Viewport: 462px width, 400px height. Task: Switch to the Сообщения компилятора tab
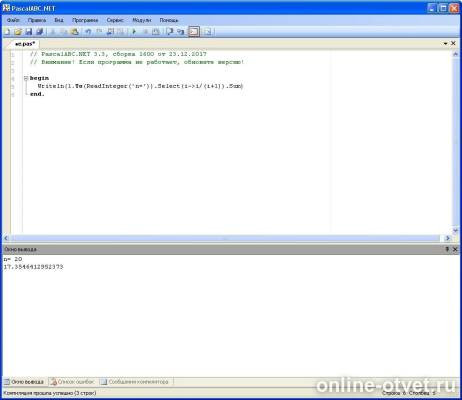coord(135,382)
